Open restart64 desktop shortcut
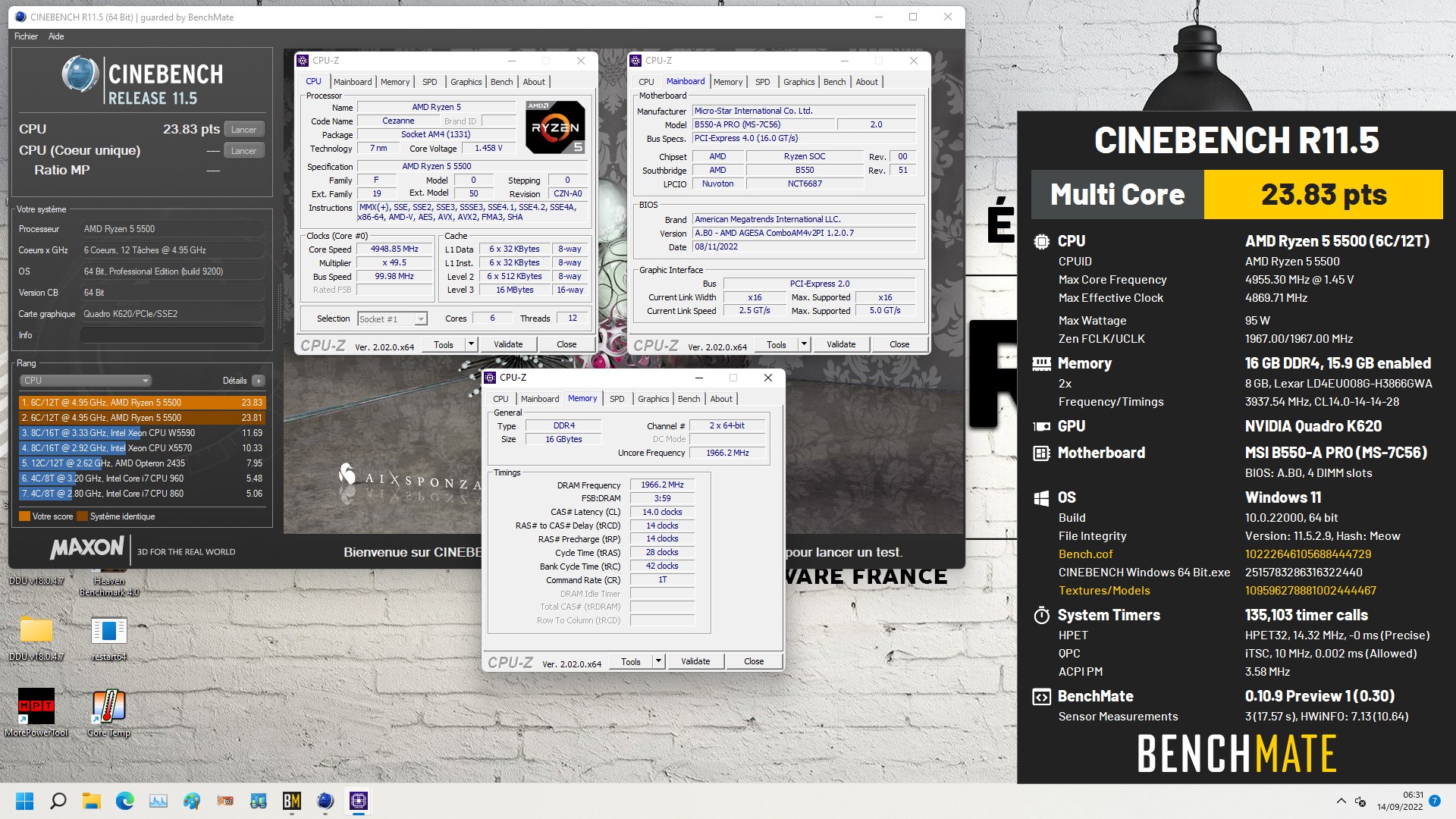This screenshot has height=819, width=1456. coord(108,638)
